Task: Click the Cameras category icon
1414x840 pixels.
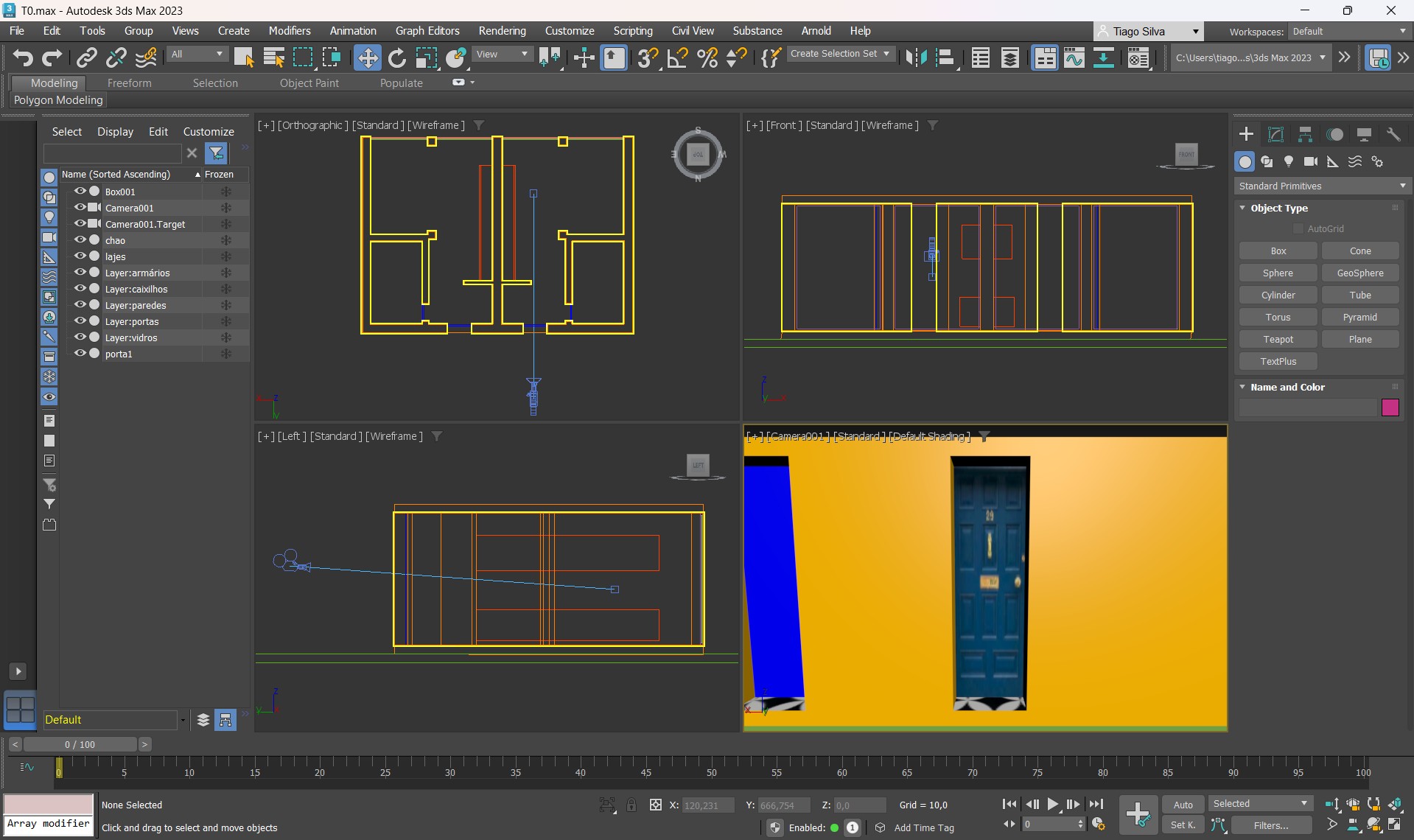Action: click(x=1310, y=161)
